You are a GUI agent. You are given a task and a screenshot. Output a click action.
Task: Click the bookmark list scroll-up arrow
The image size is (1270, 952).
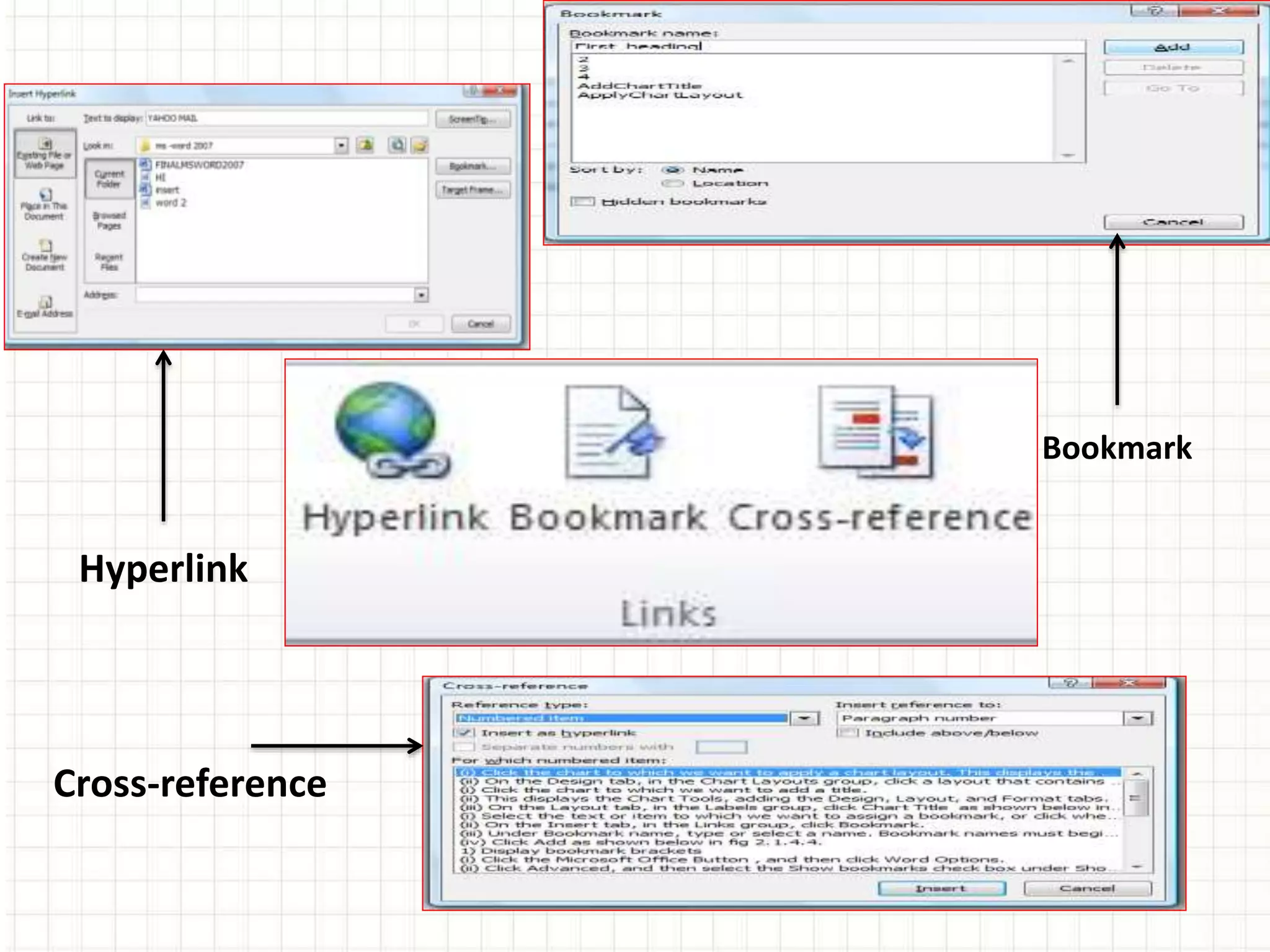click(x=1068, y=61)
